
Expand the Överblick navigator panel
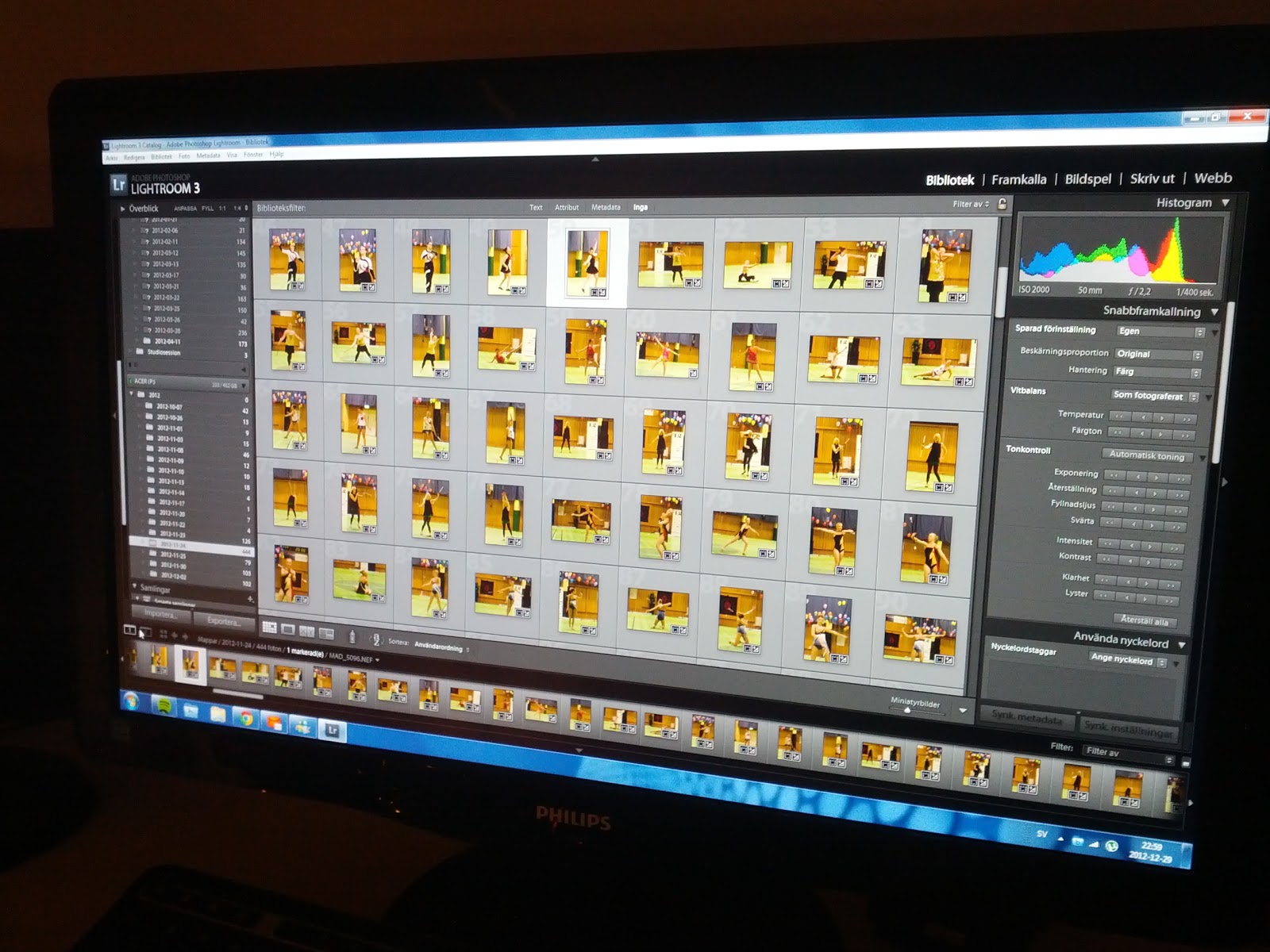coord(123,209)
